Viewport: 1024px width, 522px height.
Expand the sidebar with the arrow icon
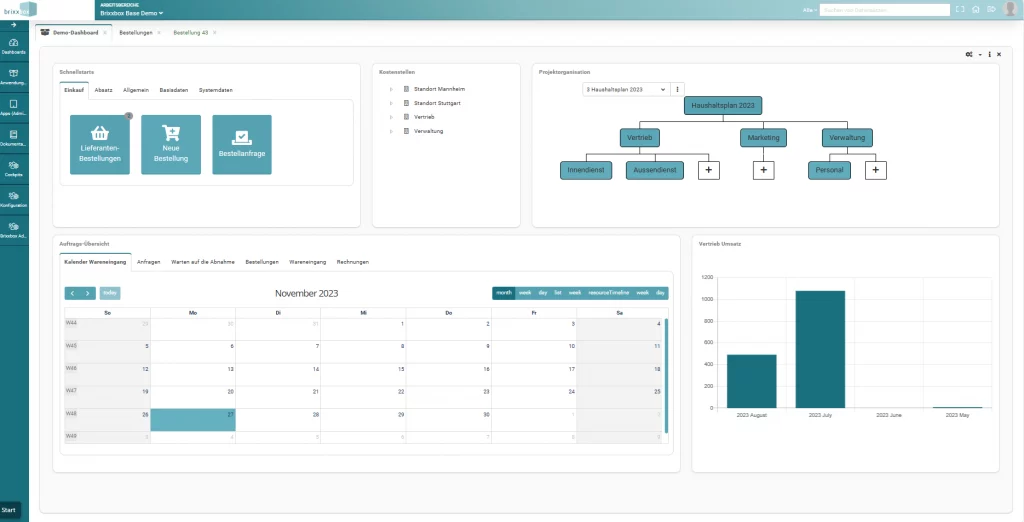point(14,25)
